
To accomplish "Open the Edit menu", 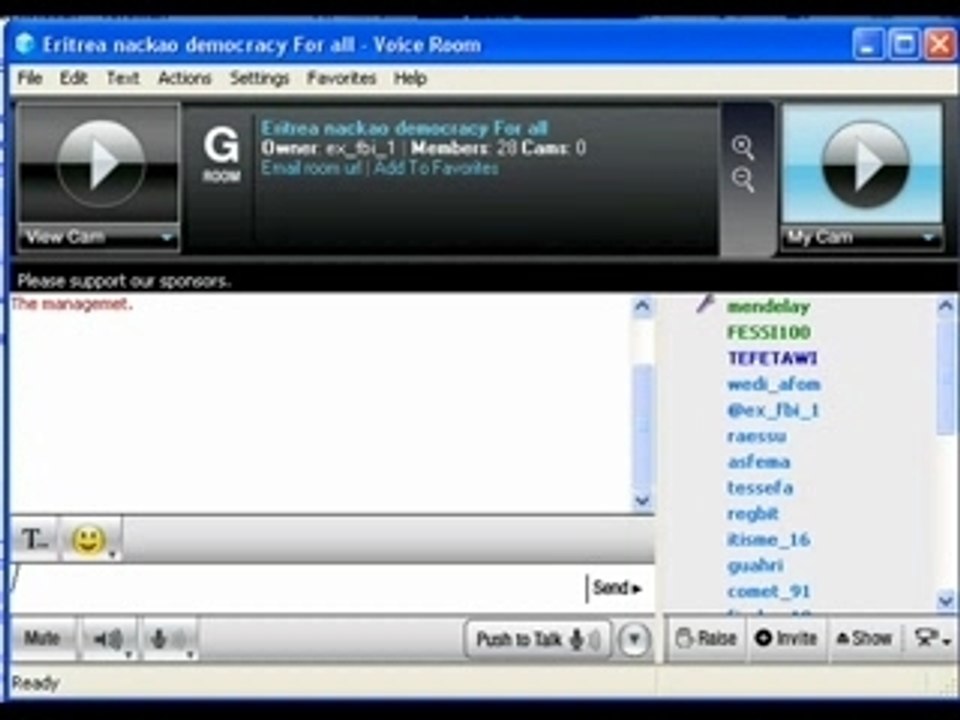I will pyautogui.click(x=73, y=78).
